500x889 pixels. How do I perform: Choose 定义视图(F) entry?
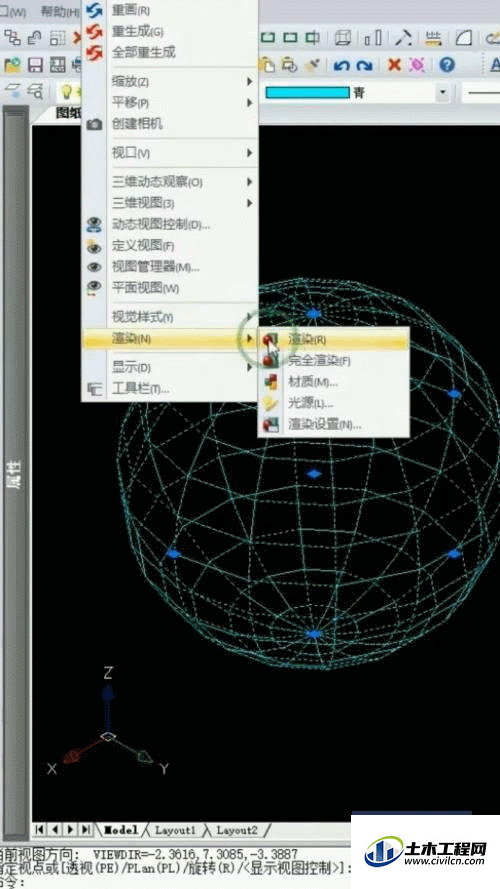[x=170, y=246]
